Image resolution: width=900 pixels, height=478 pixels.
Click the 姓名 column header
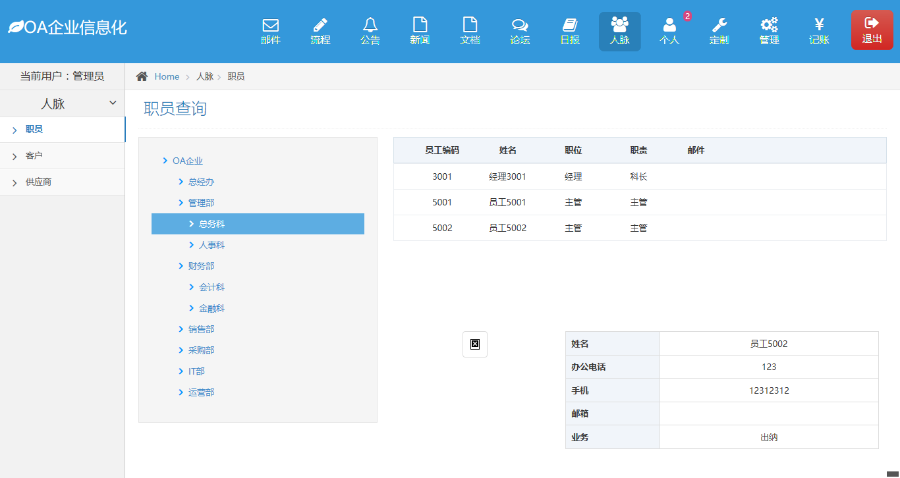coord(507,150)
